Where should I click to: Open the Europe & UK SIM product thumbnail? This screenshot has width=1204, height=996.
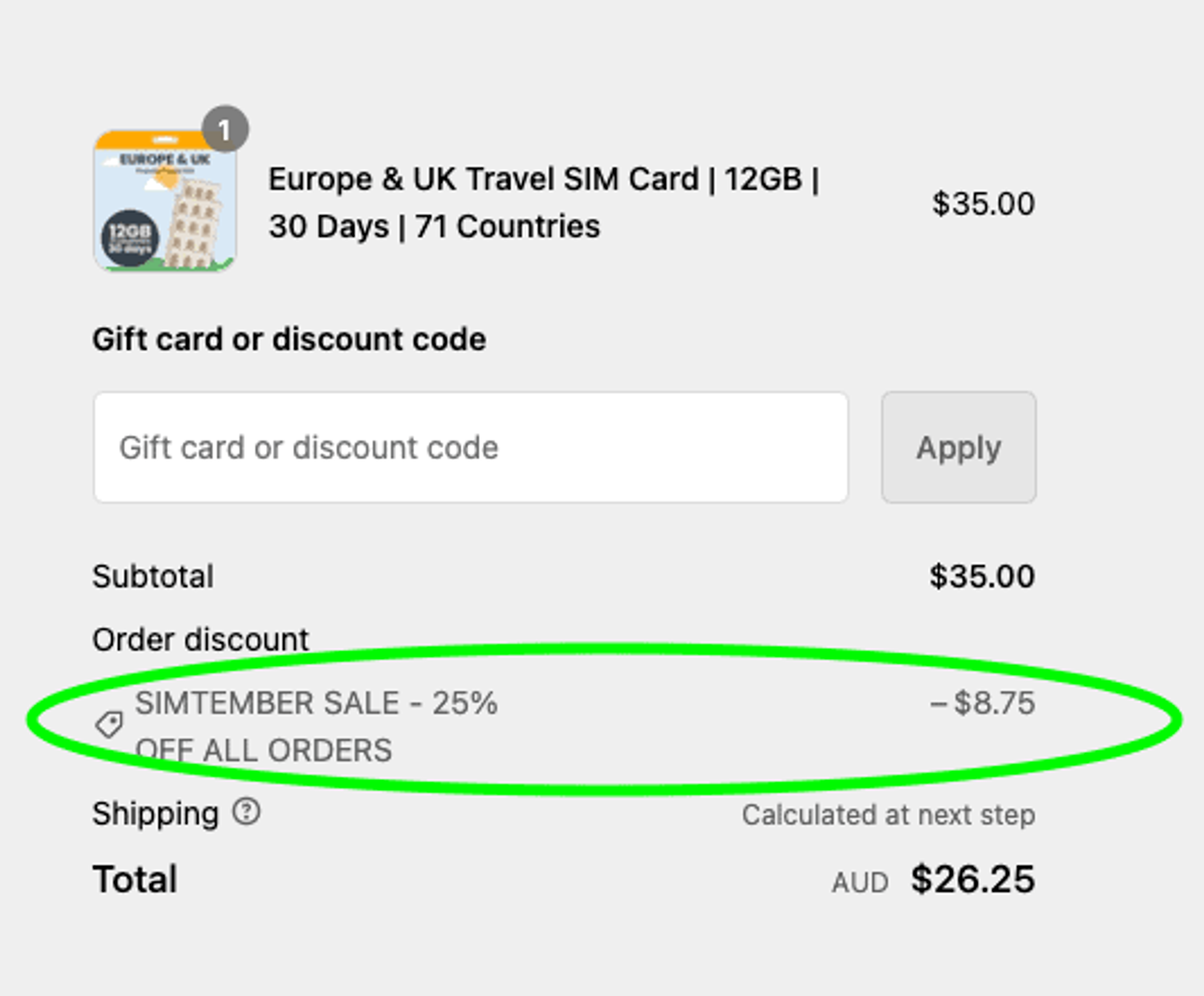click(x=165, y=201)
